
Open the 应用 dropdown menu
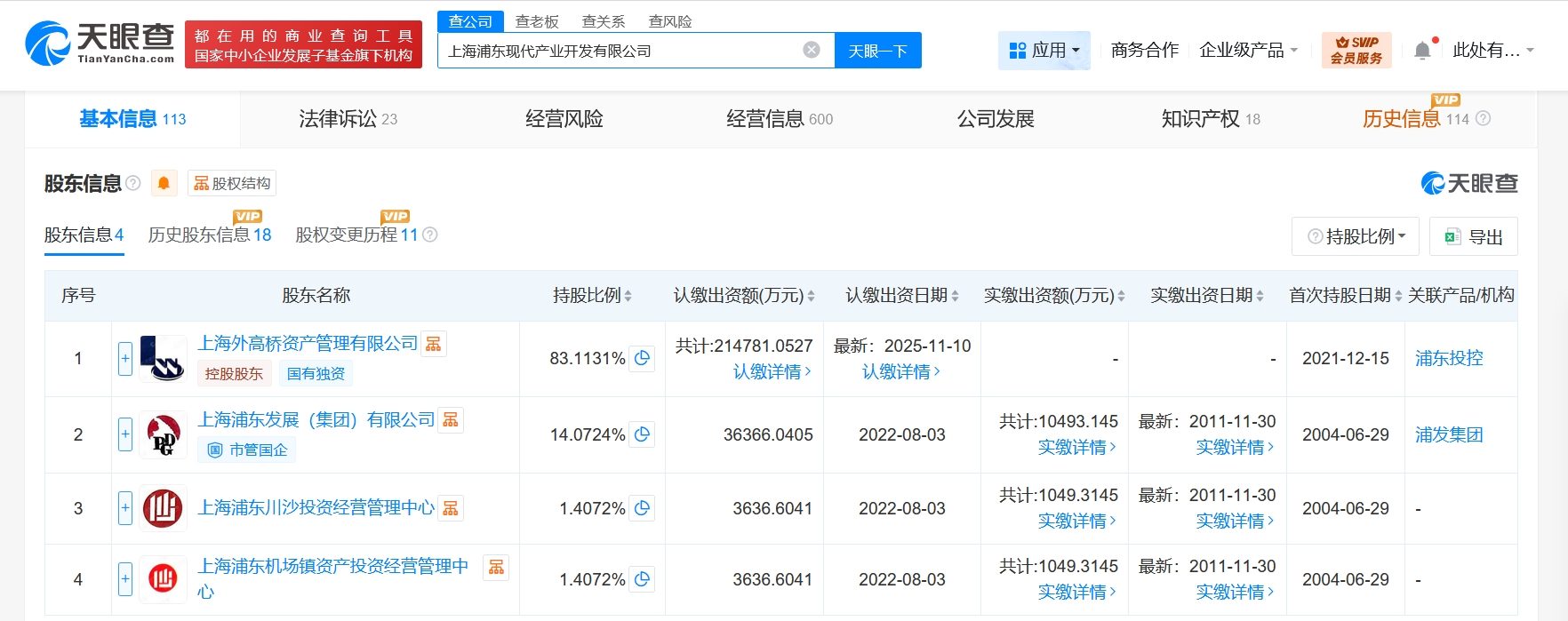tap(1044, 51)
